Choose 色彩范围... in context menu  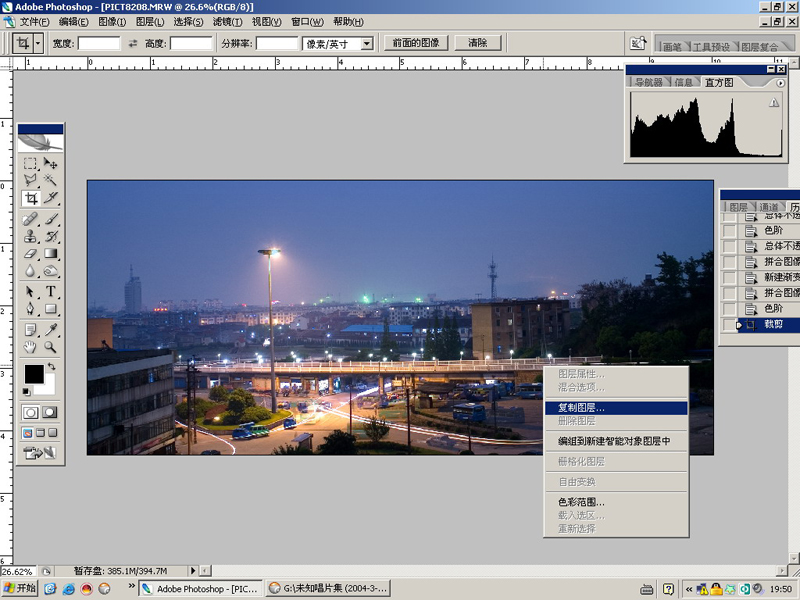pyautogui.click(x=616, y=502)
